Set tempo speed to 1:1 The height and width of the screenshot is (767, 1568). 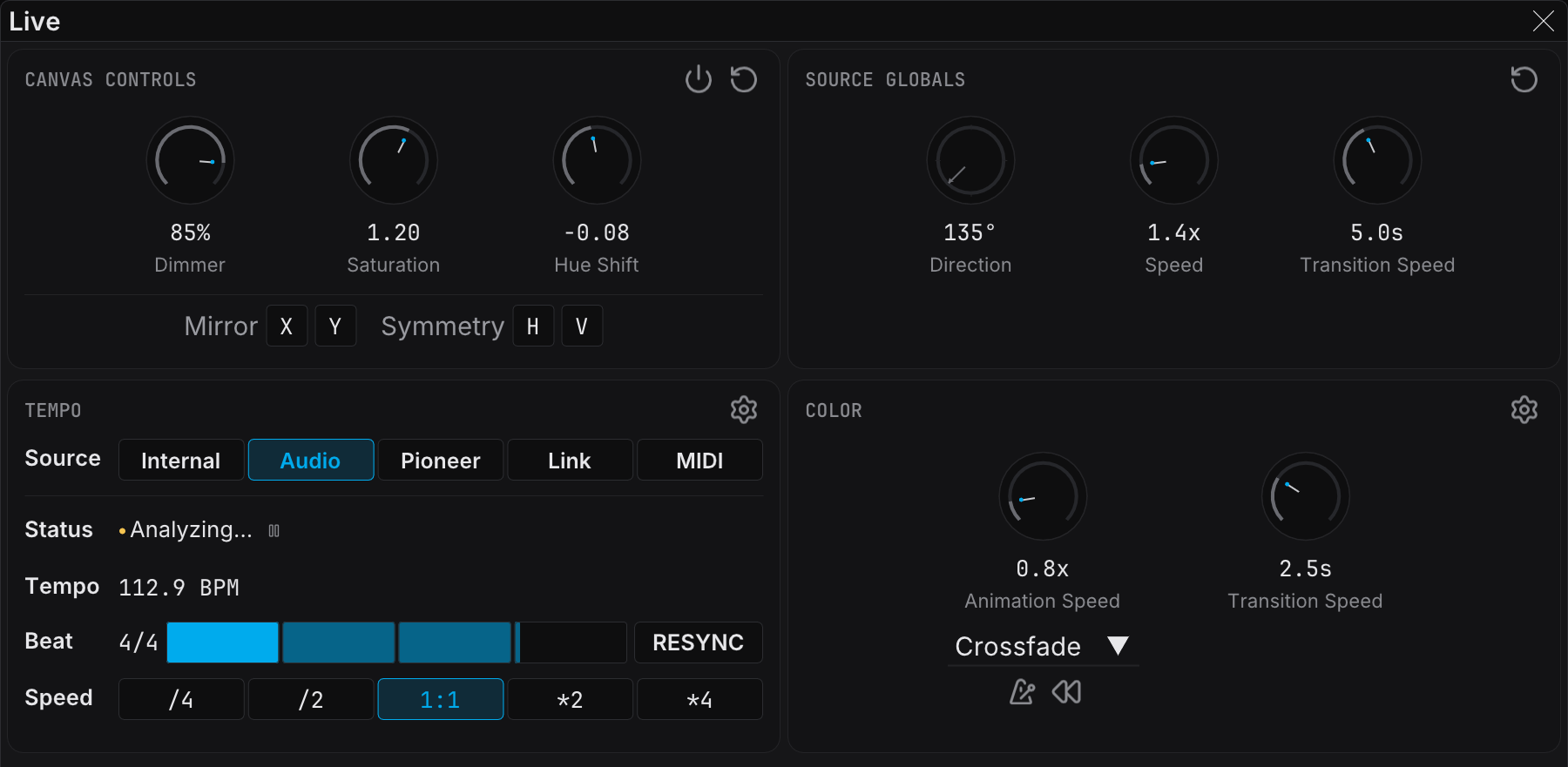pyautogui.click(x=441, y=699)
